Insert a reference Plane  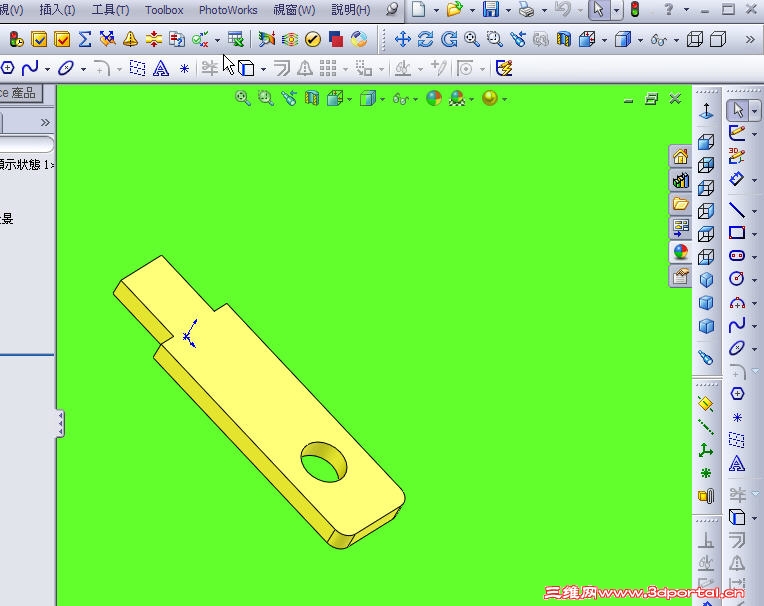tap(706, 404)
